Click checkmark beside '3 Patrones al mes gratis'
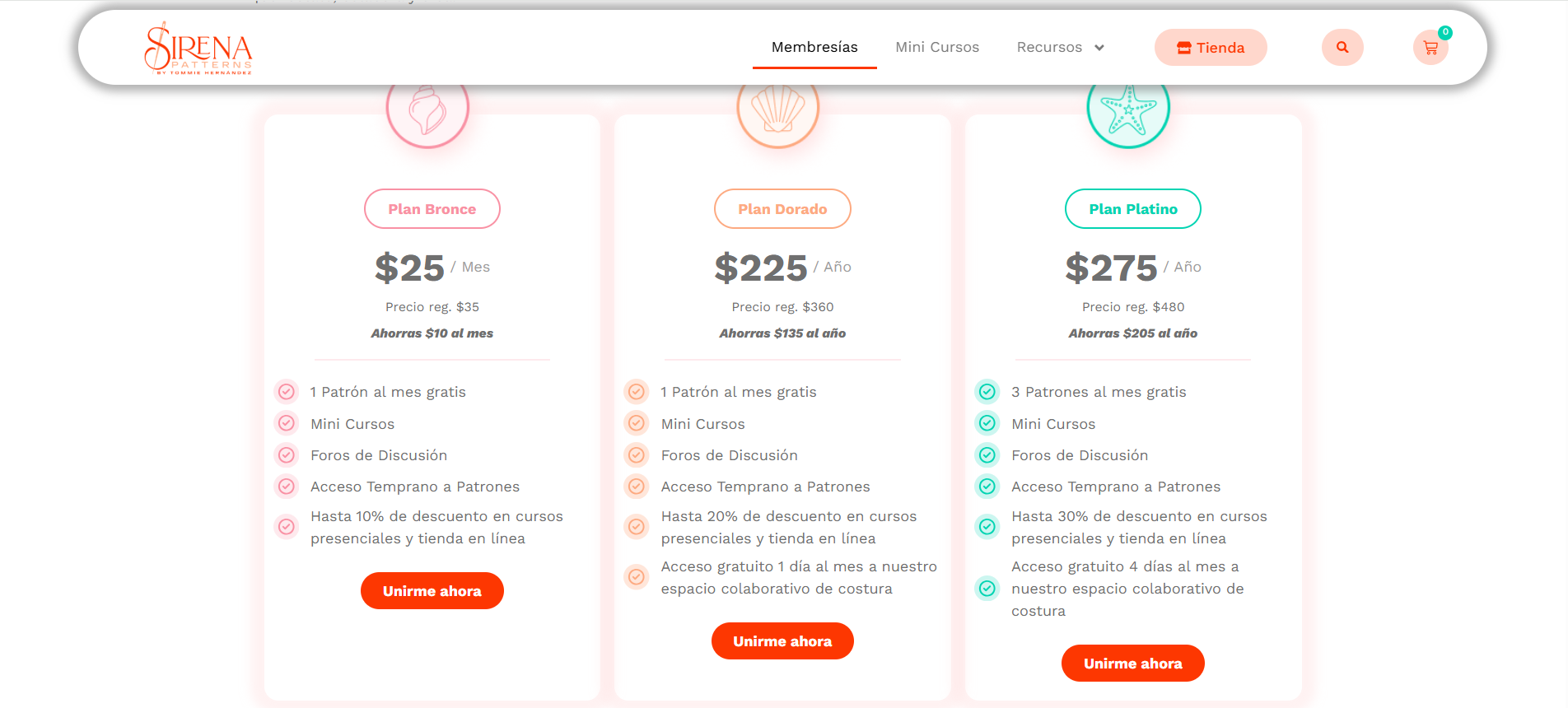1568x708 pixels. (x=987, y=392)
